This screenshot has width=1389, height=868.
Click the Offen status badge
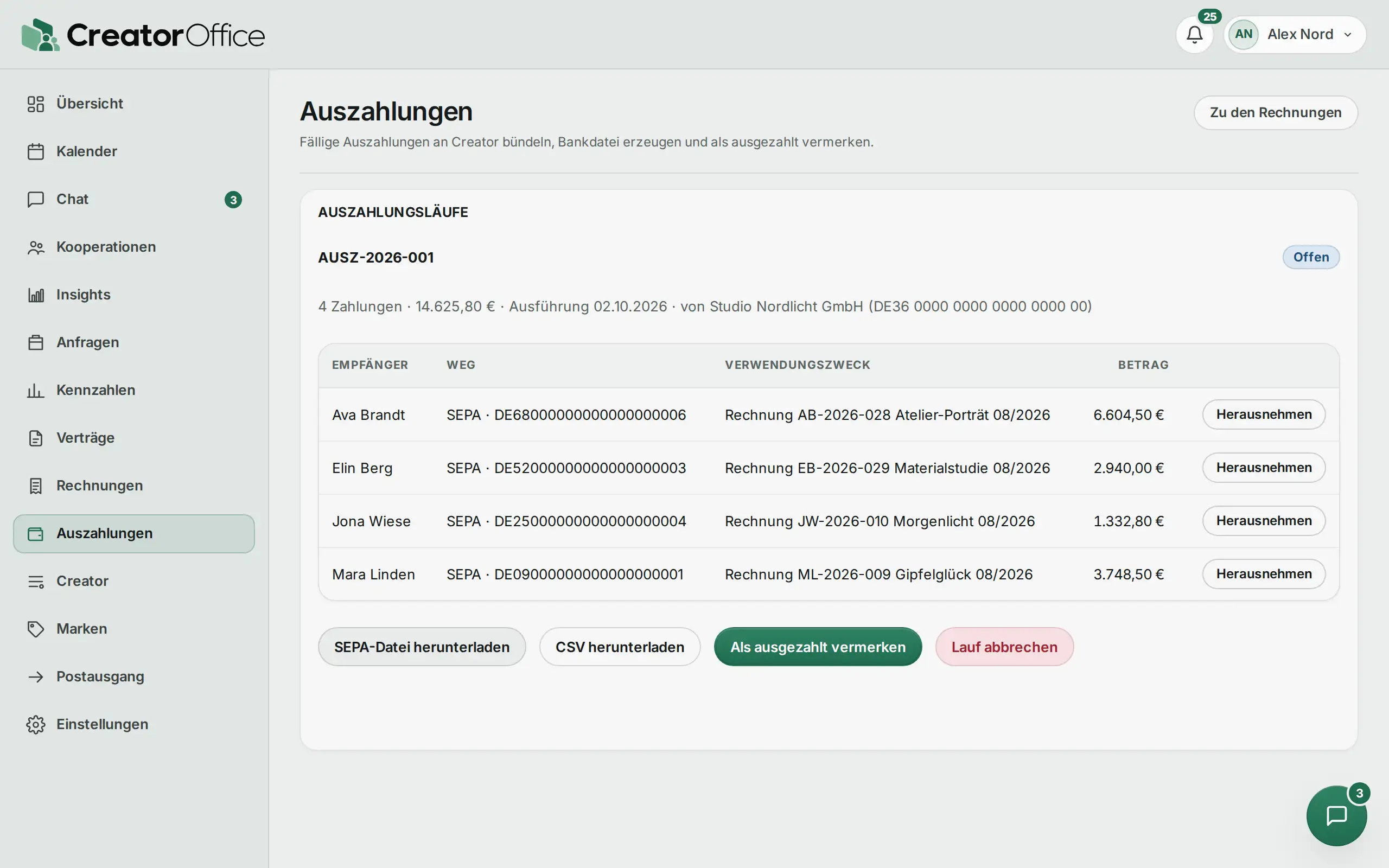[1311, 257]
